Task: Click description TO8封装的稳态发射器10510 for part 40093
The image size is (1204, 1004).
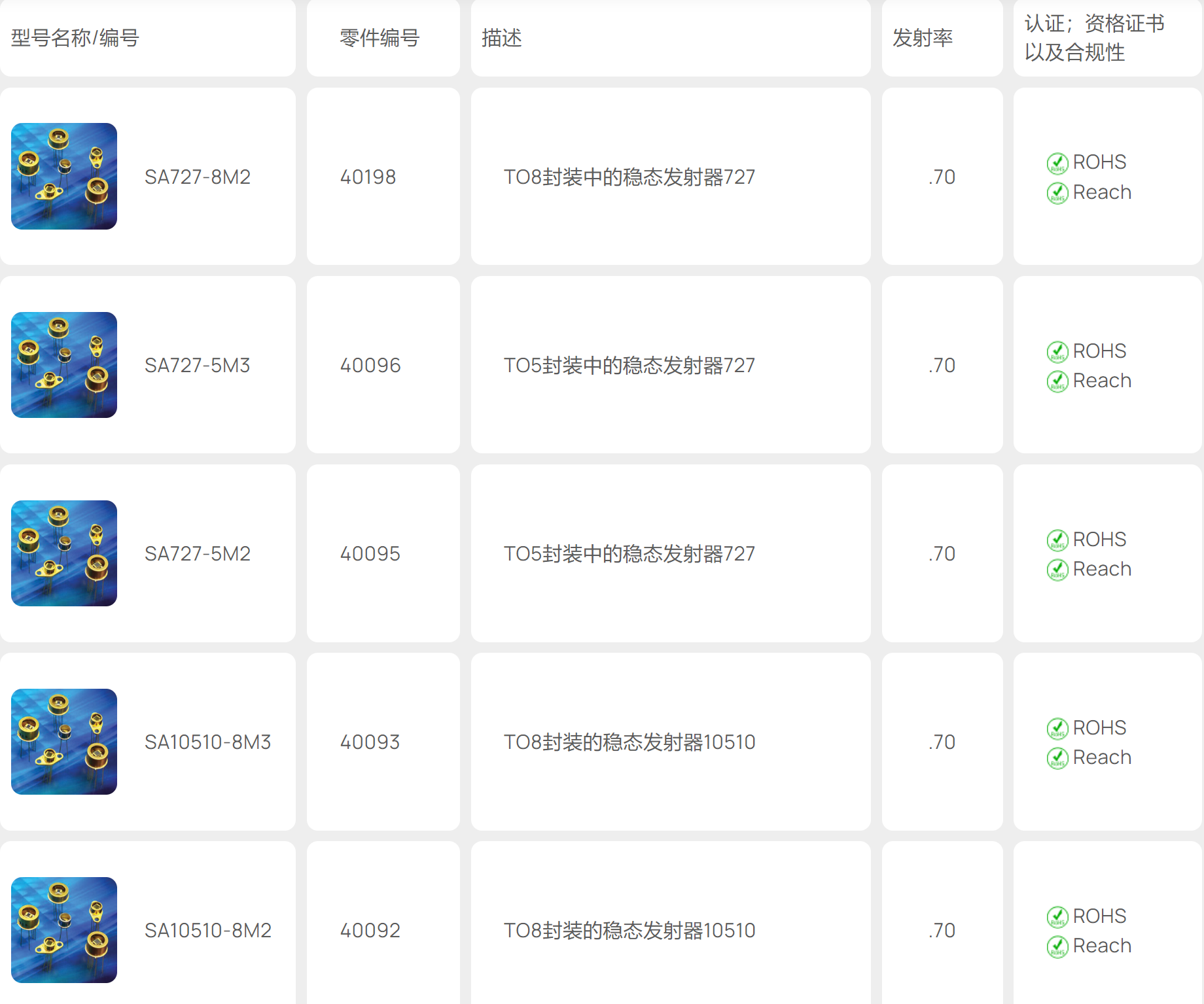Action: click(x=629, y=742)
